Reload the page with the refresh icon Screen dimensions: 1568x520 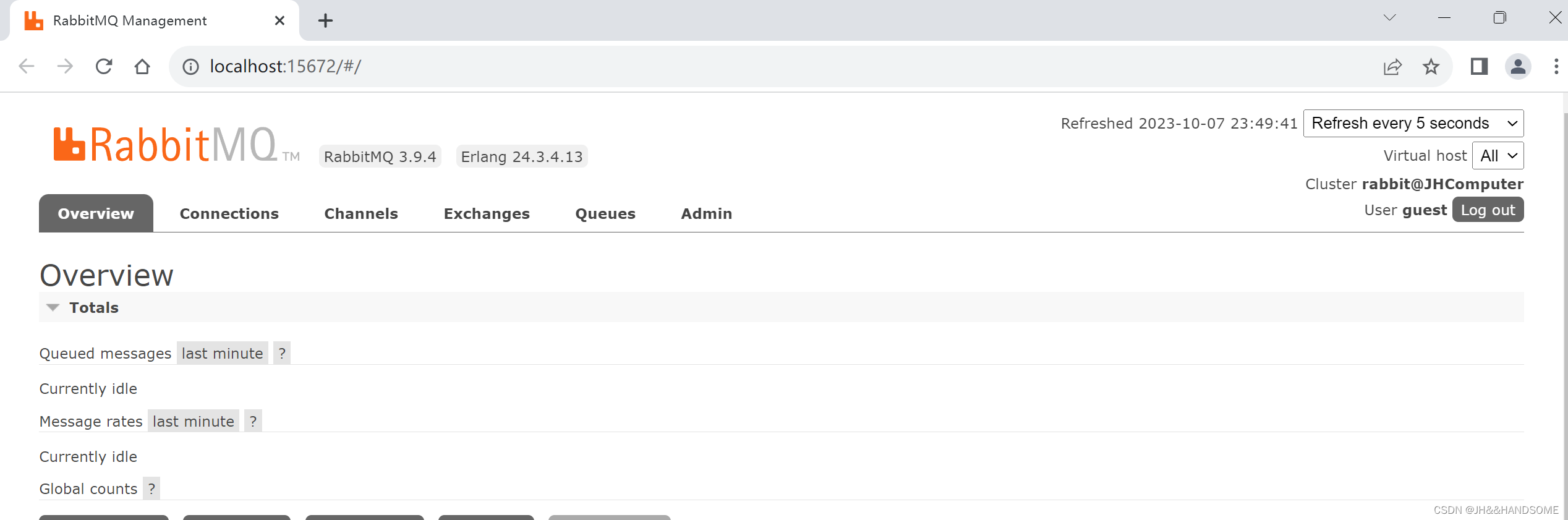tap(104, 66)
